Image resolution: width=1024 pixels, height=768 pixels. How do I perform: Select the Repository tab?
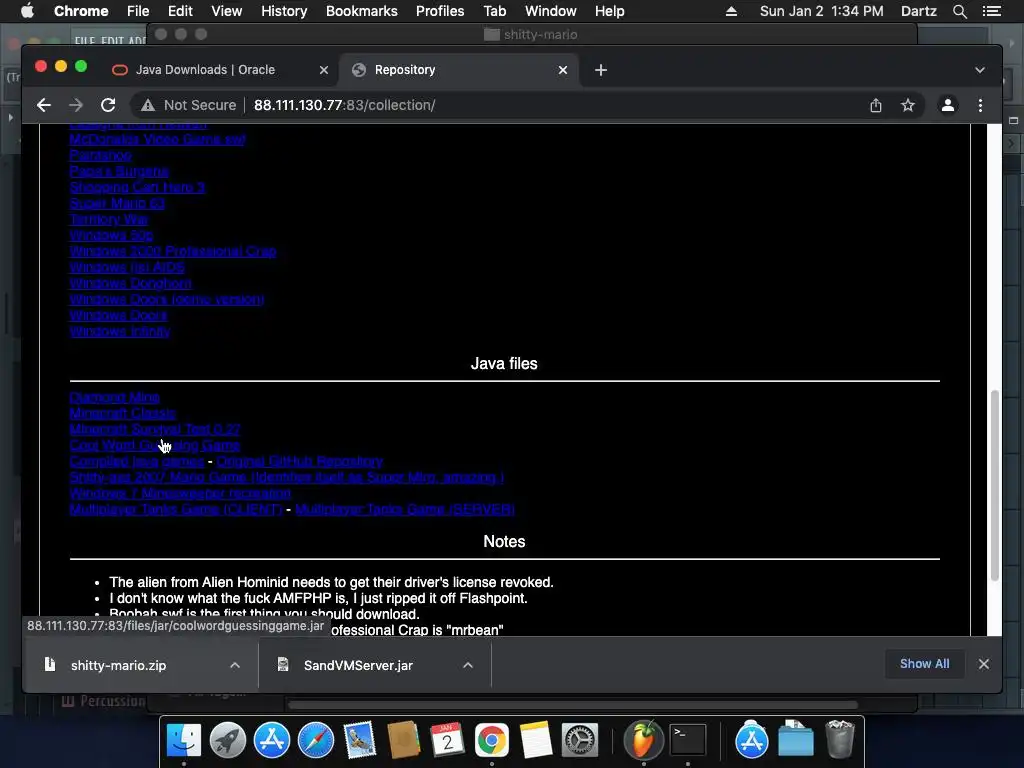pos(405,70)
